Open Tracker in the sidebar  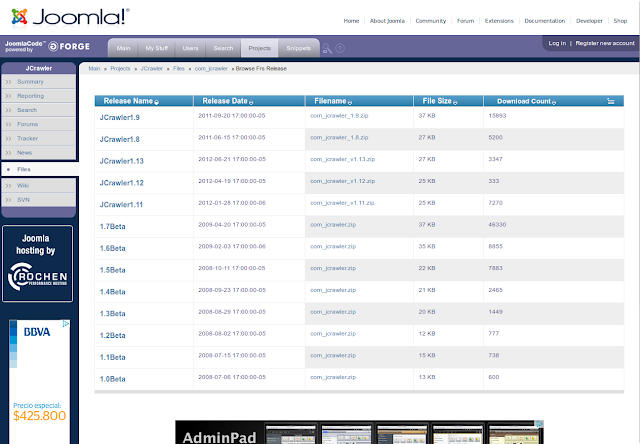[39, 138]
